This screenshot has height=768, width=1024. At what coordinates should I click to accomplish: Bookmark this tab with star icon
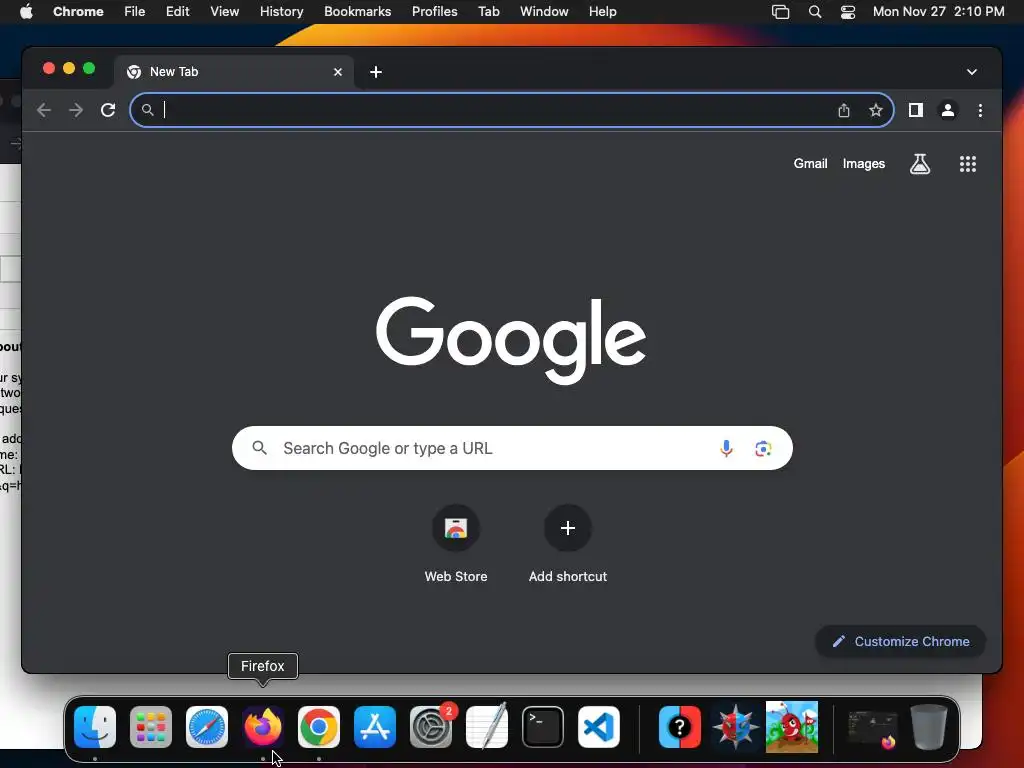(x=876, y=110)
